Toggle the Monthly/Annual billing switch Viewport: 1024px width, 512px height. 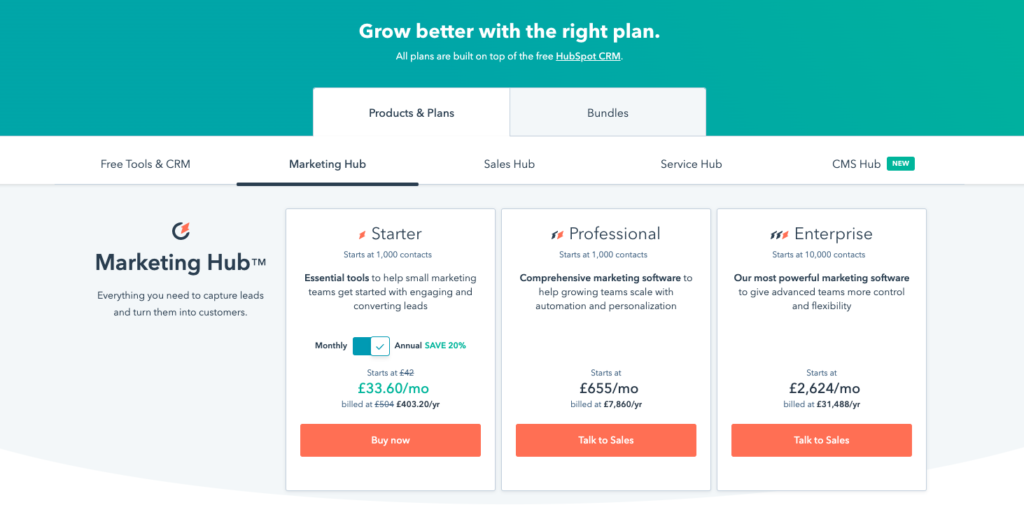click(x=371, y=346)
